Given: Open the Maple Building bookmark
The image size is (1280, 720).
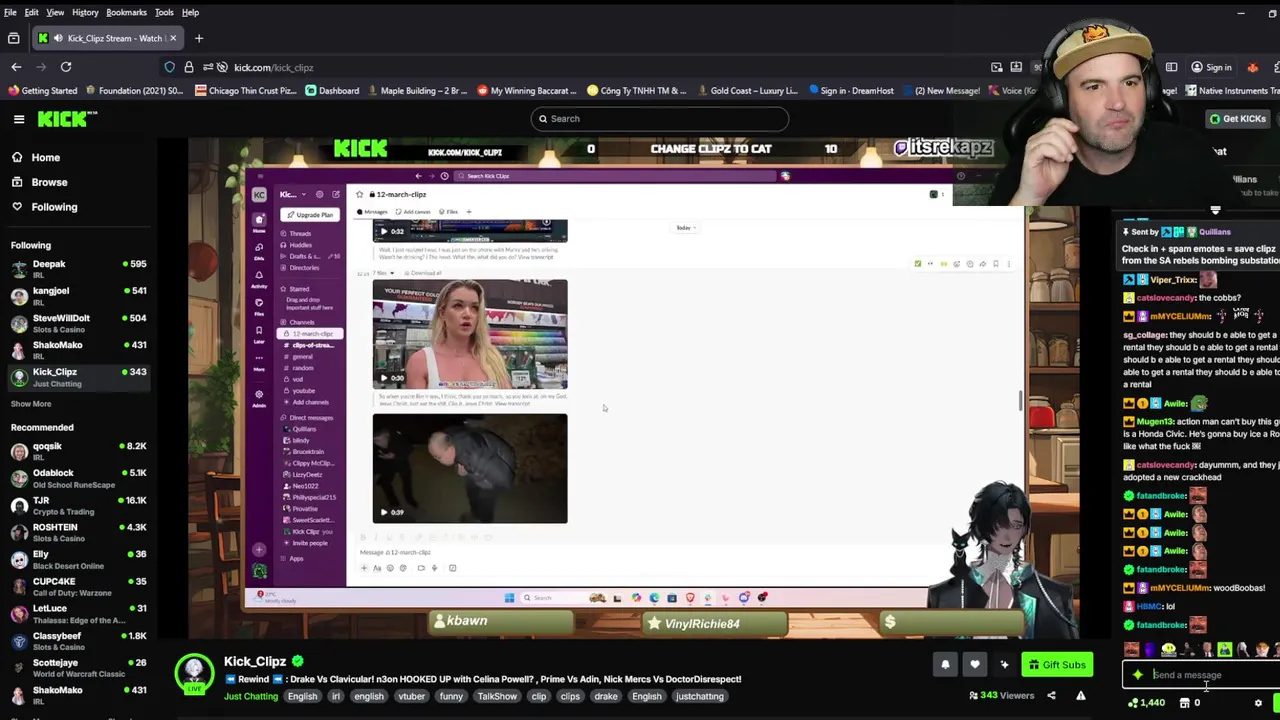Looking at the screenshot, I should [x=417, y=90].
